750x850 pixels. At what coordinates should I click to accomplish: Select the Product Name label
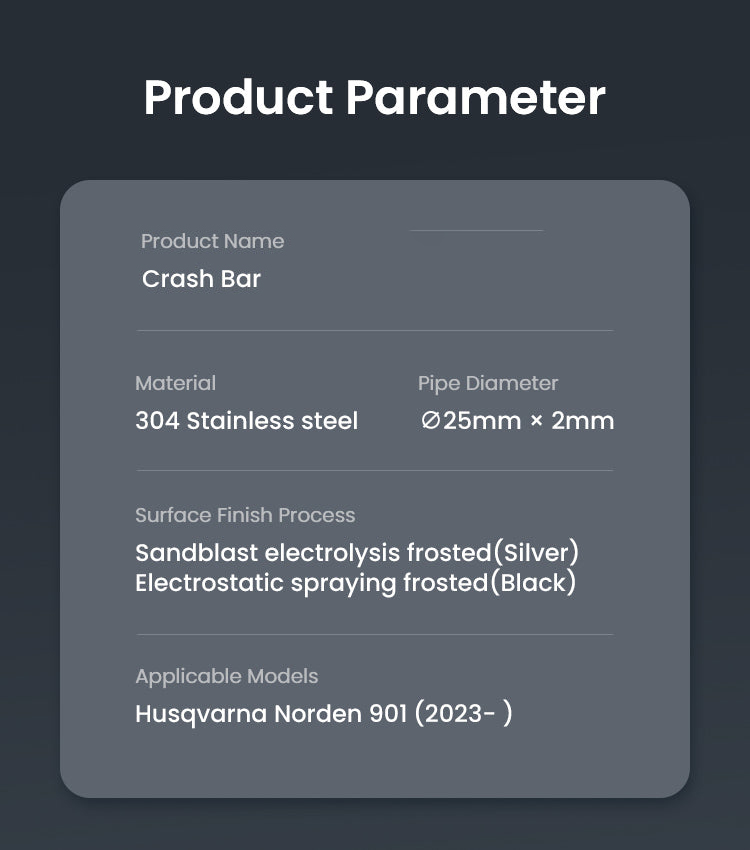(x=212, y=241)
